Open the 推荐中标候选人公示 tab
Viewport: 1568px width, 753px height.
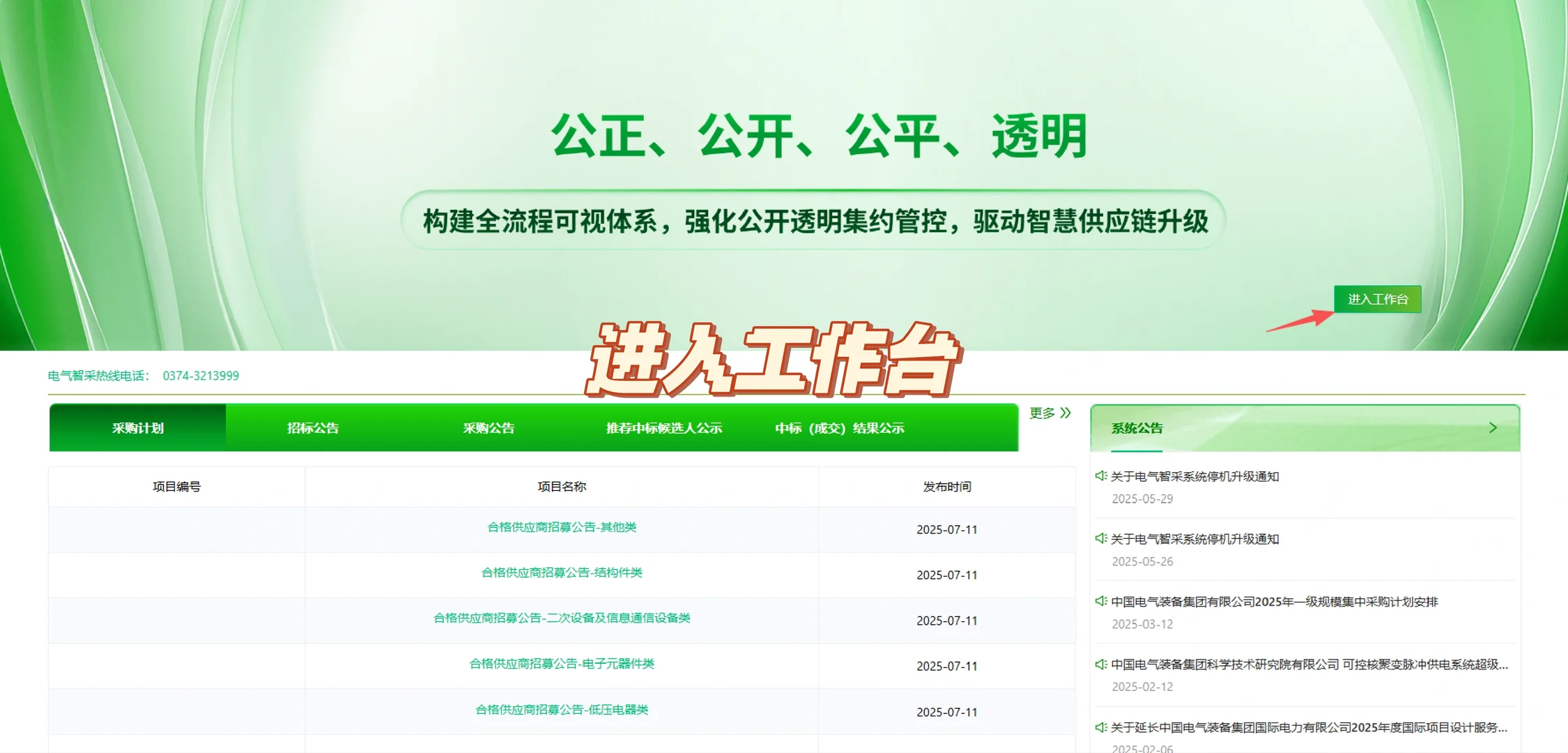pos(663,427)
